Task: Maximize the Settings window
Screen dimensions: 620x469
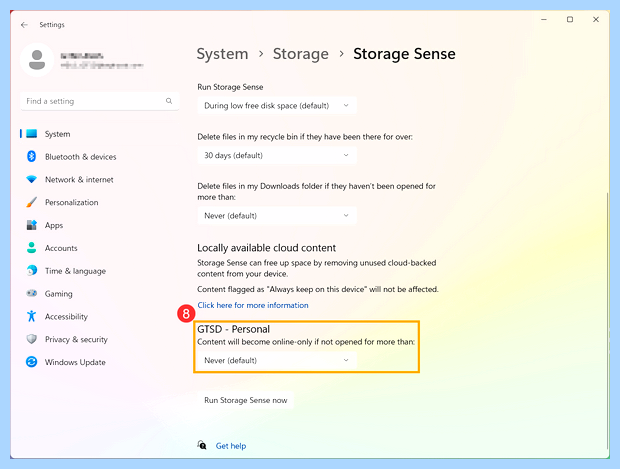Action: [570, 19]
